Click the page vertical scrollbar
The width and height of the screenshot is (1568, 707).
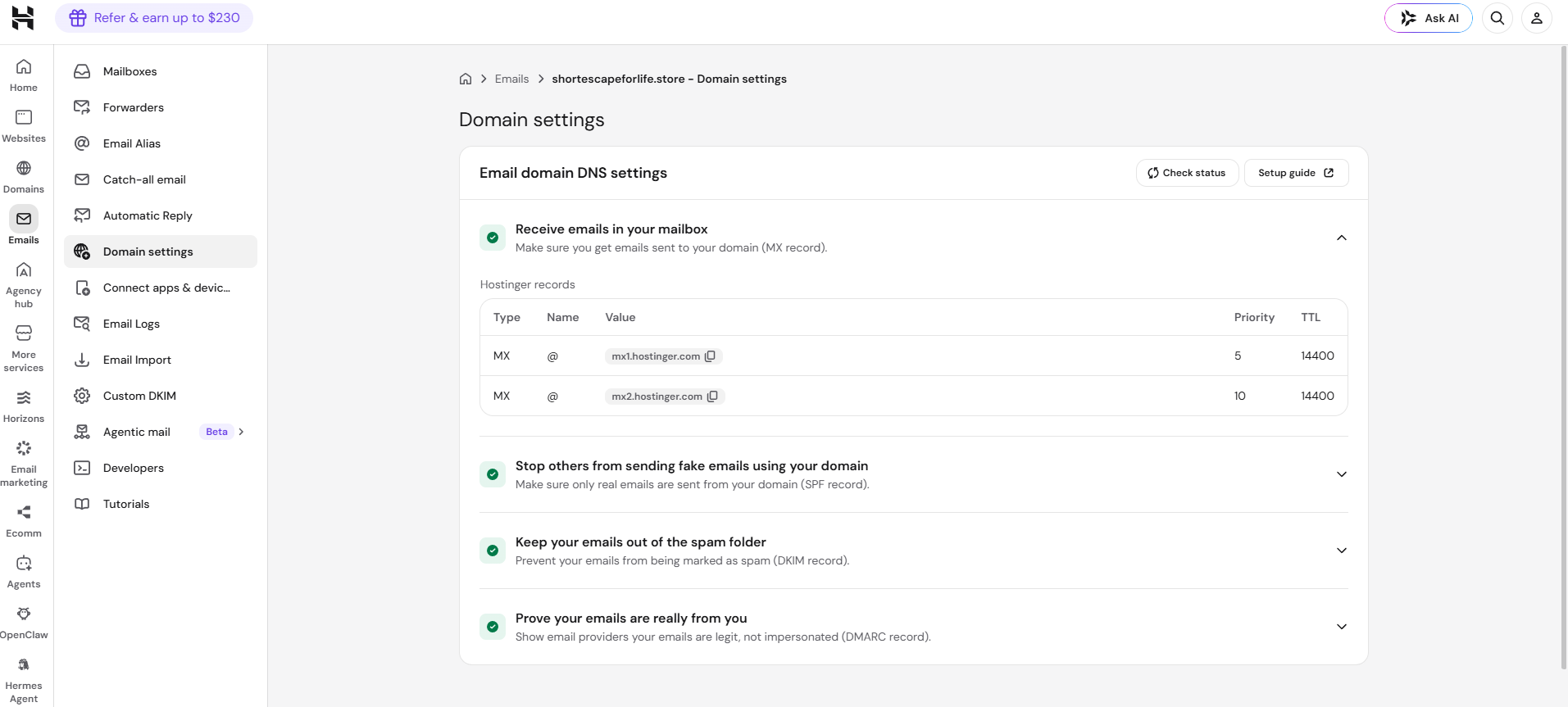tap(1563, 357)
